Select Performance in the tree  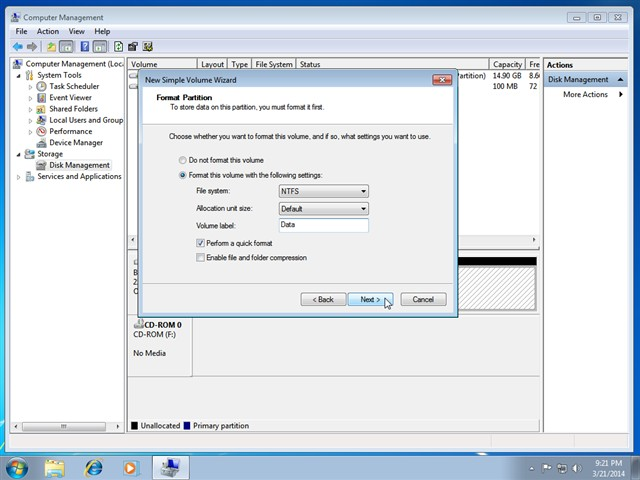pos(71,131)
